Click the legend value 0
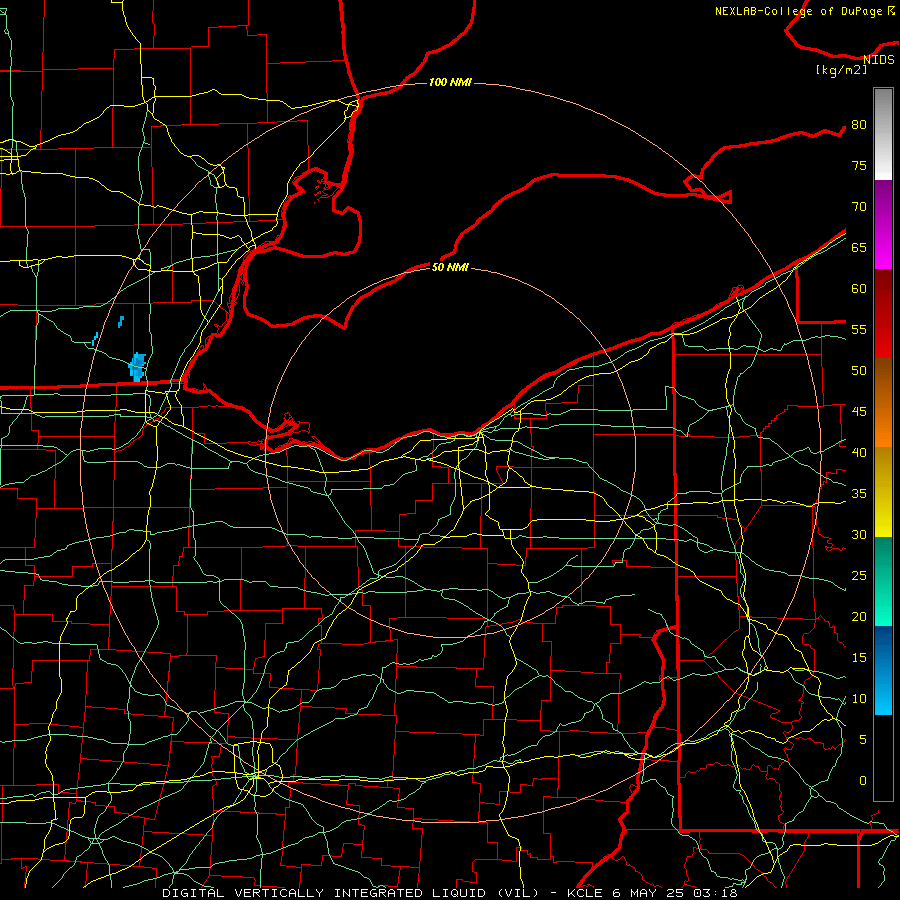Screen dimensions: 900x900 [863, 781]
